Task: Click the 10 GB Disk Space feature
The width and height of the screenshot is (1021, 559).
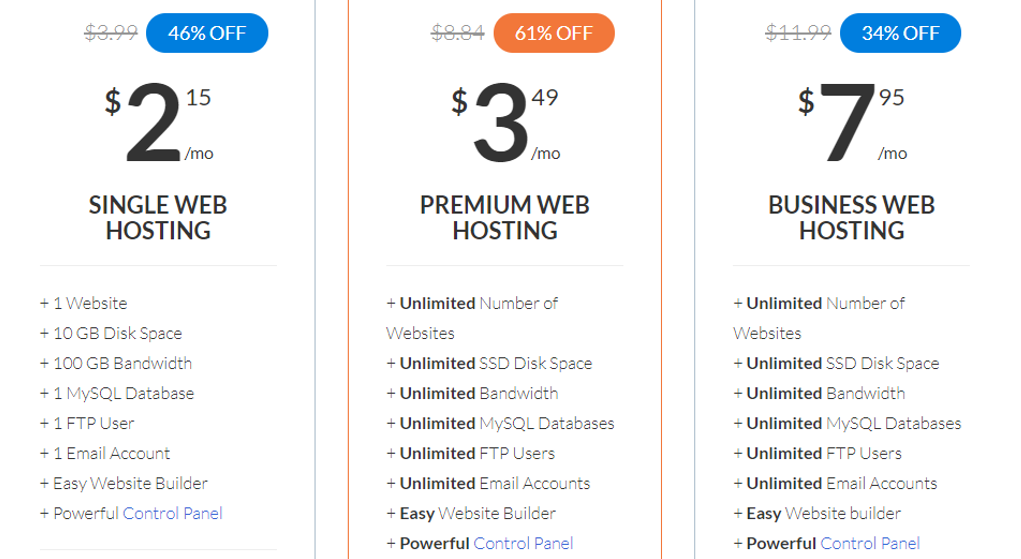Action: [x=111, y=334]
